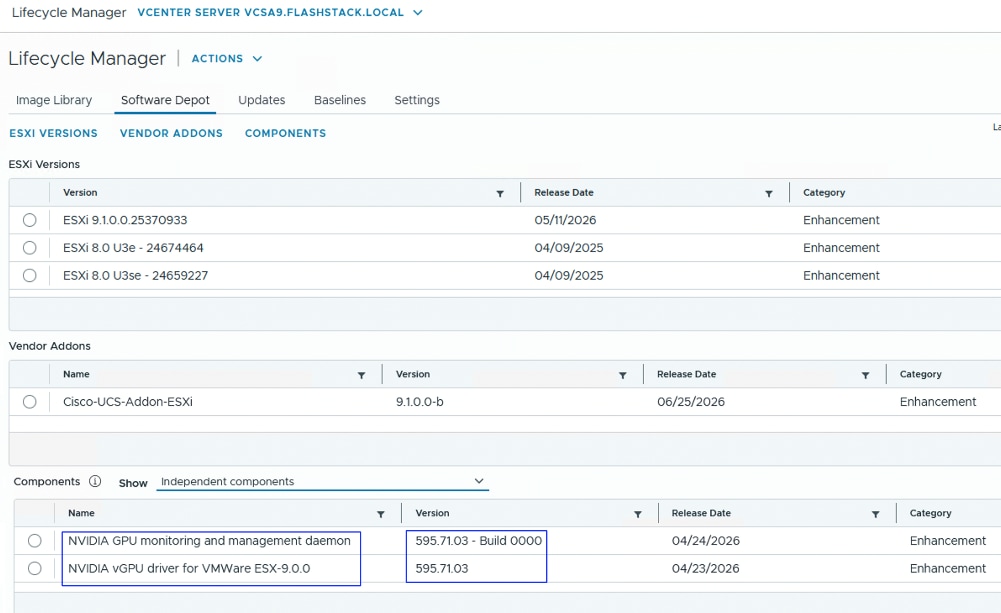Filter Components by Release Date column
The height and width of the screenshot is (613, 1001).
point(875,514)
